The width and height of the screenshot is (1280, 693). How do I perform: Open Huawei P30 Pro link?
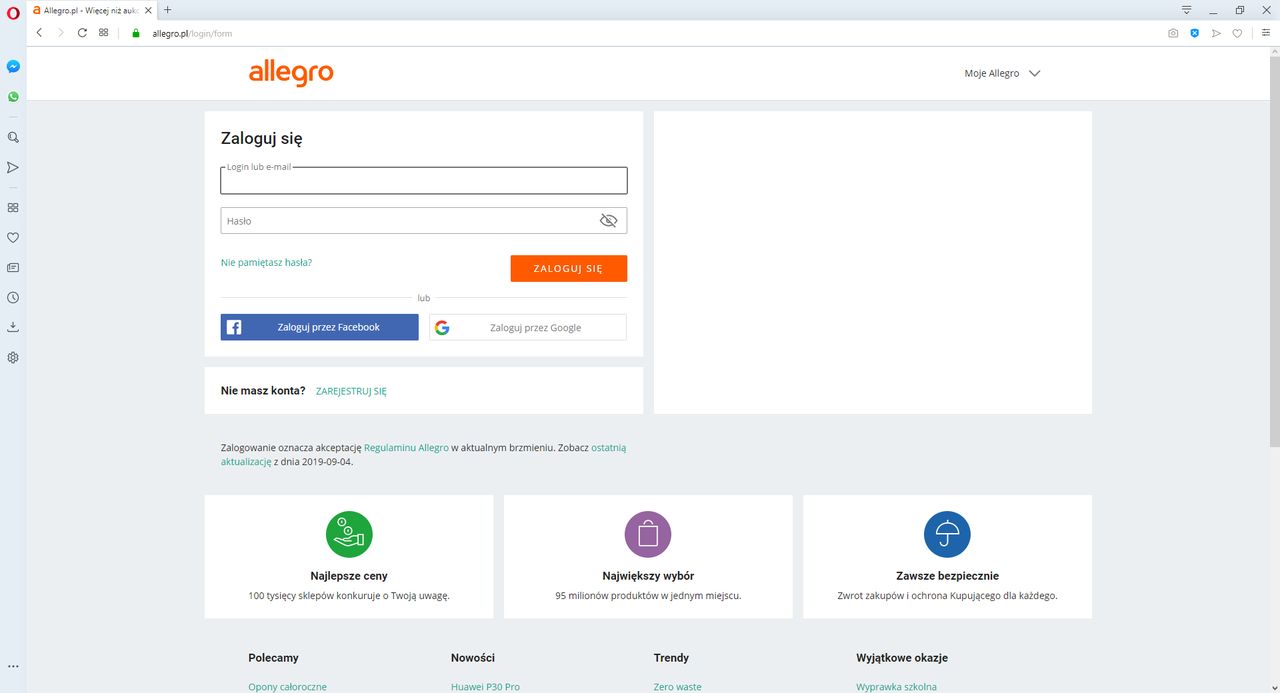[x=485, y=687]
